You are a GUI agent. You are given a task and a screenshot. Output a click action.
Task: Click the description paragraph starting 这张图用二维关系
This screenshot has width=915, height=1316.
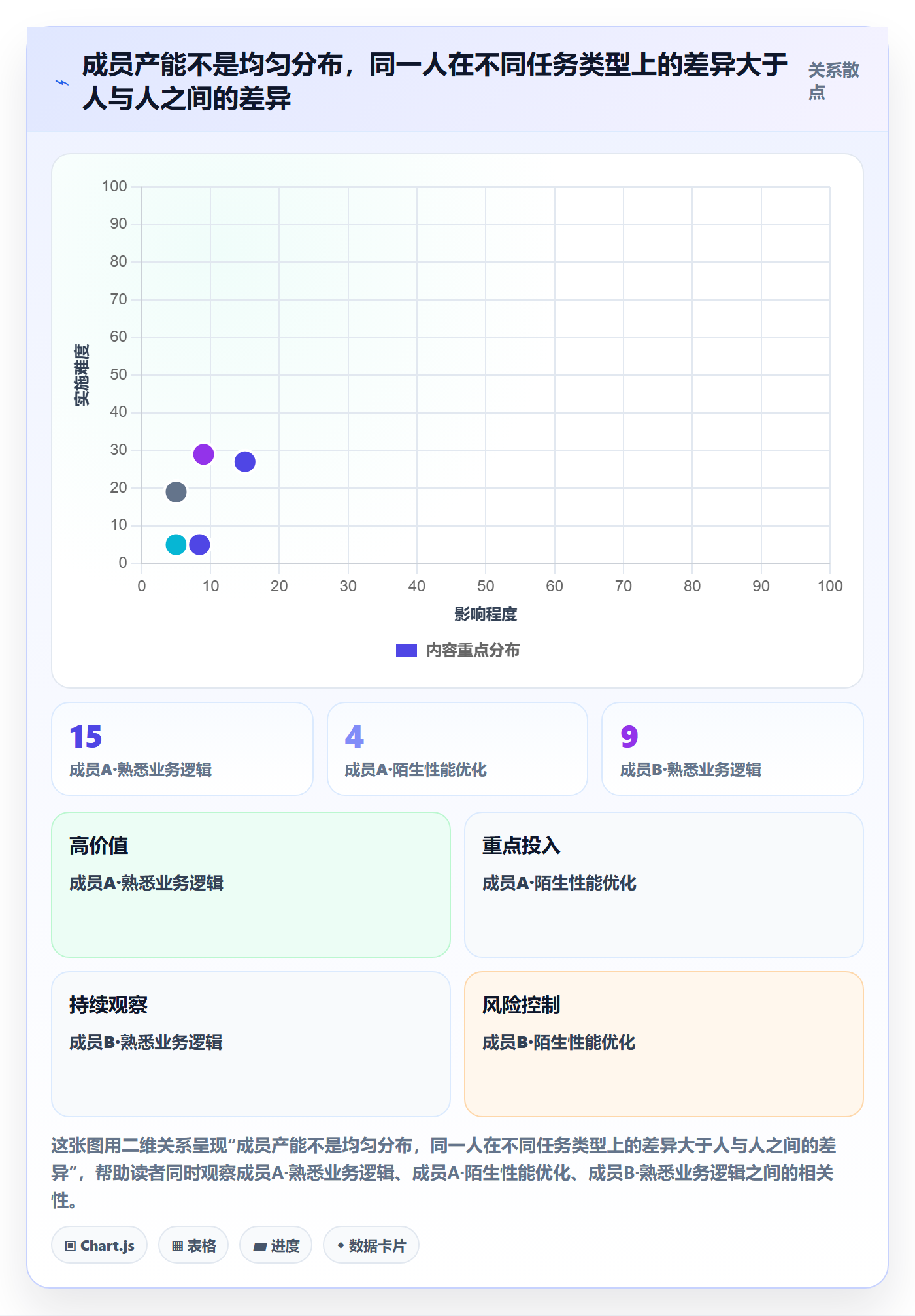click(x=444, y=1173)
